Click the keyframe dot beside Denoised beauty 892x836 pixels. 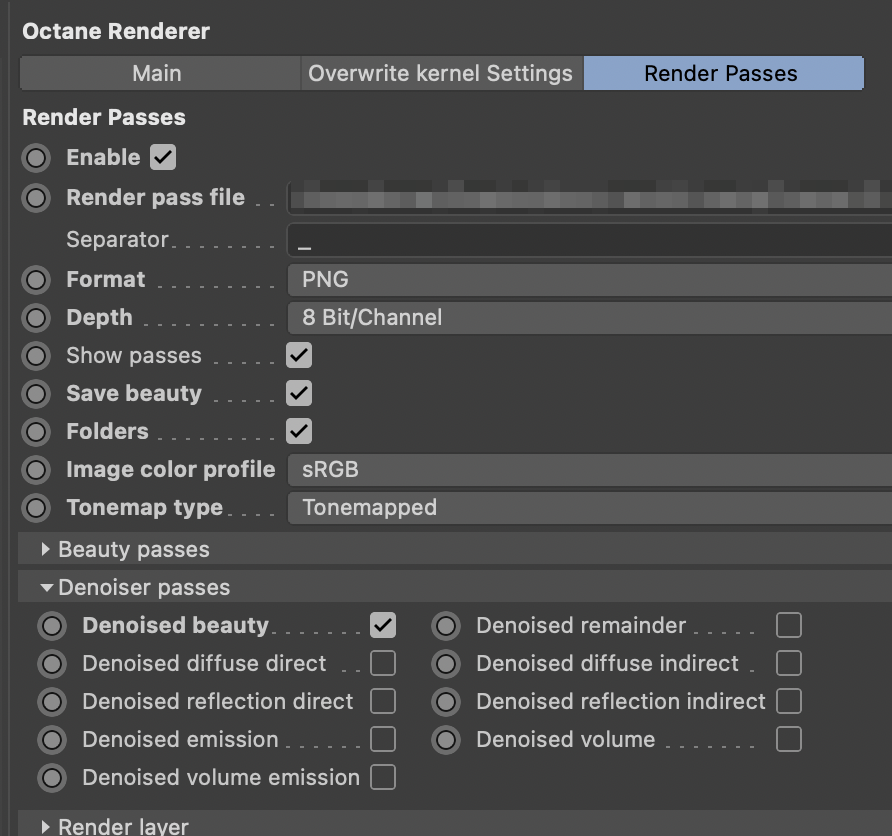click(52, 626)
